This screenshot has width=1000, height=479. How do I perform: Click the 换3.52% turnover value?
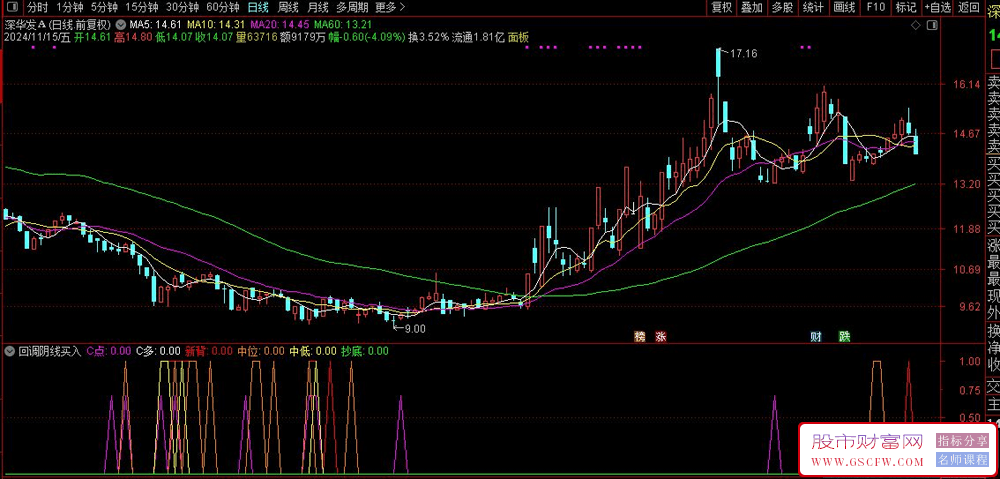click(429, 38)
